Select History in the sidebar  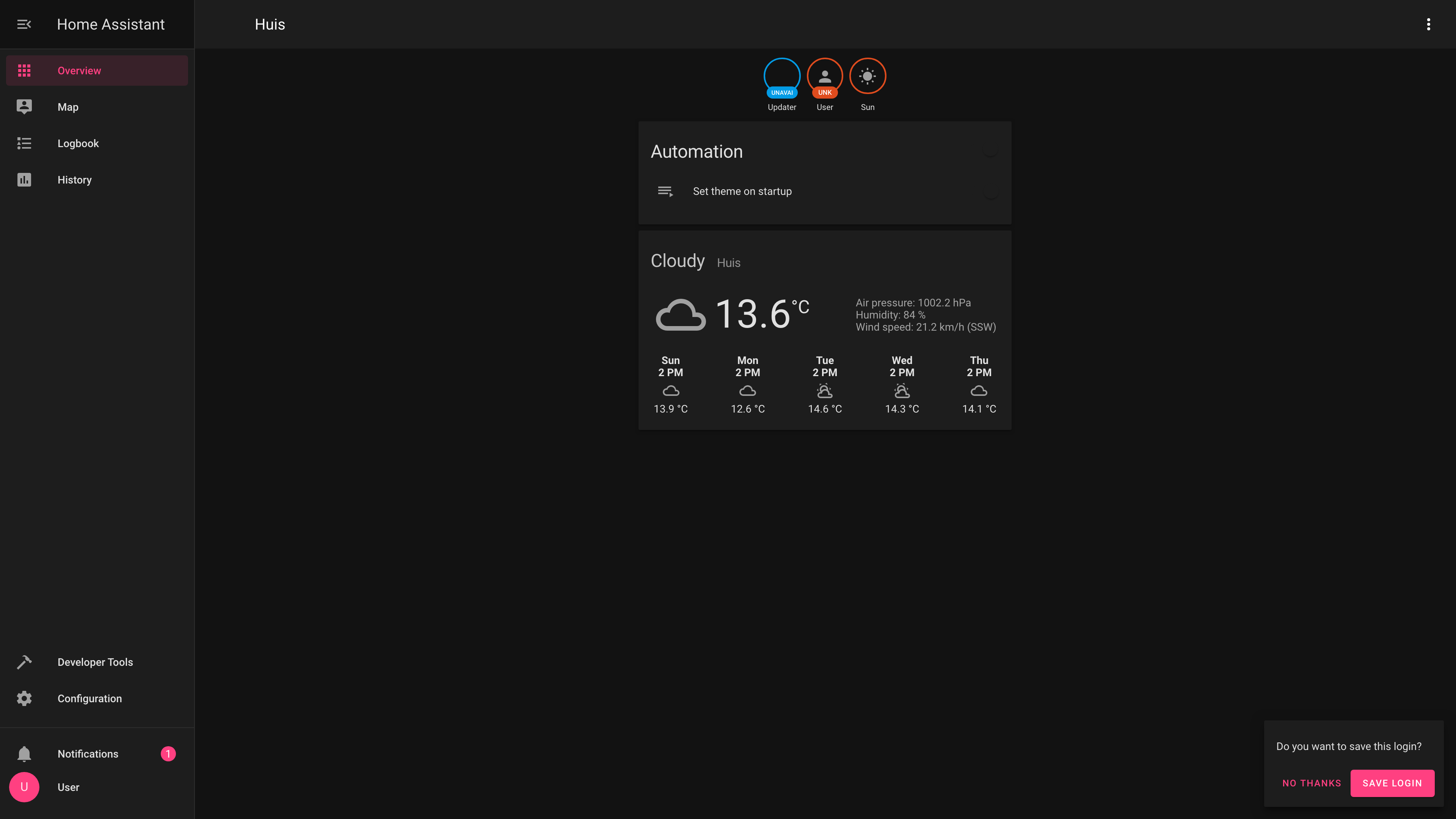(97, 180)
